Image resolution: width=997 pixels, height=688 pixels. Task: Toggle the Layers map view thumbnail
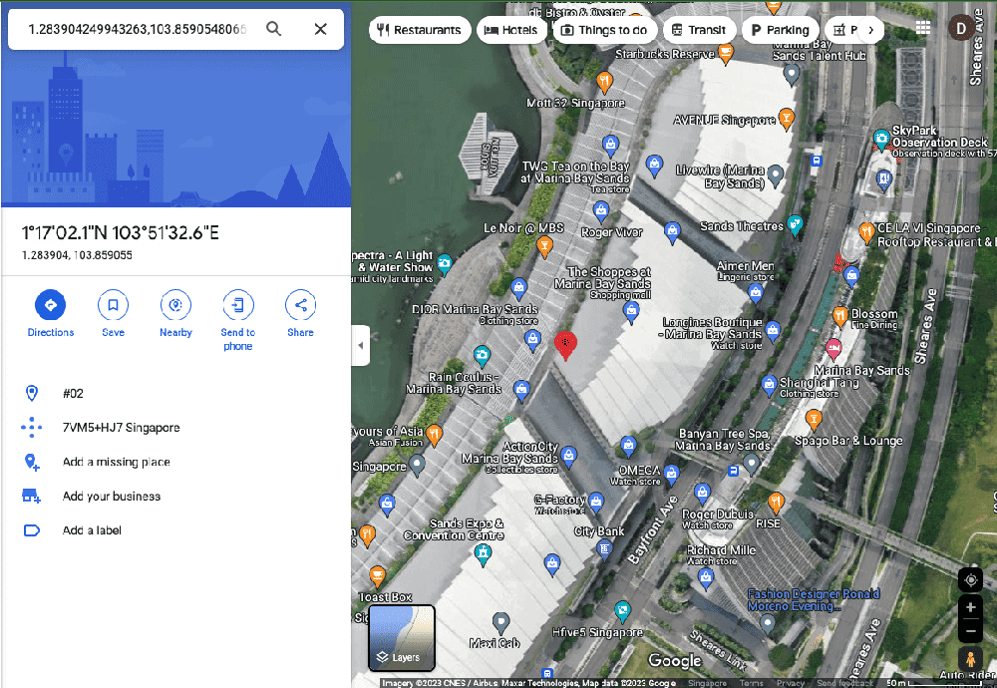(x=402, y=637)
